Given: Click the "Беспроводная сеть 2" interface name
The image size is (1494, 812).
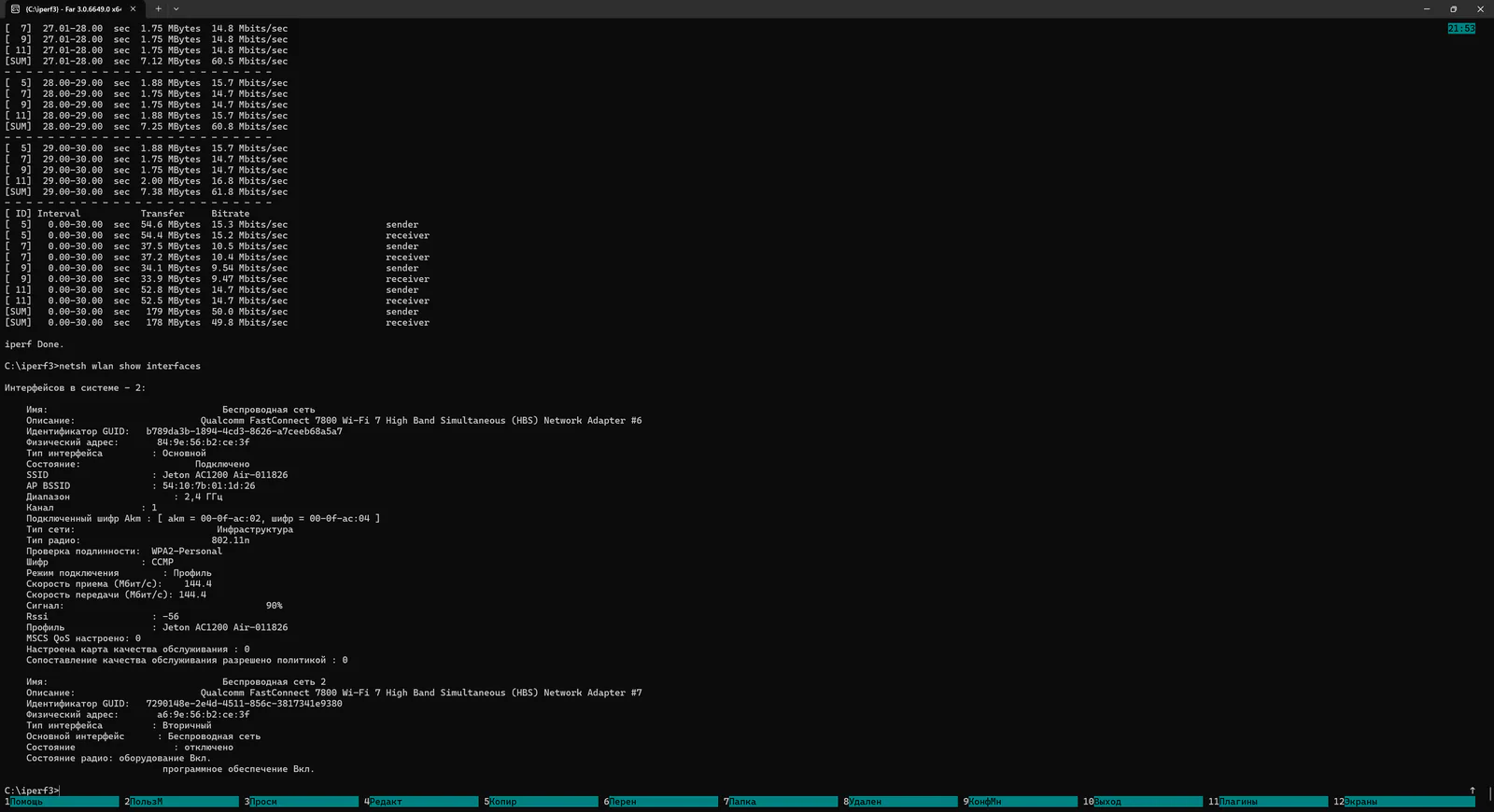Looking at the screenshot, I should 274,682.
